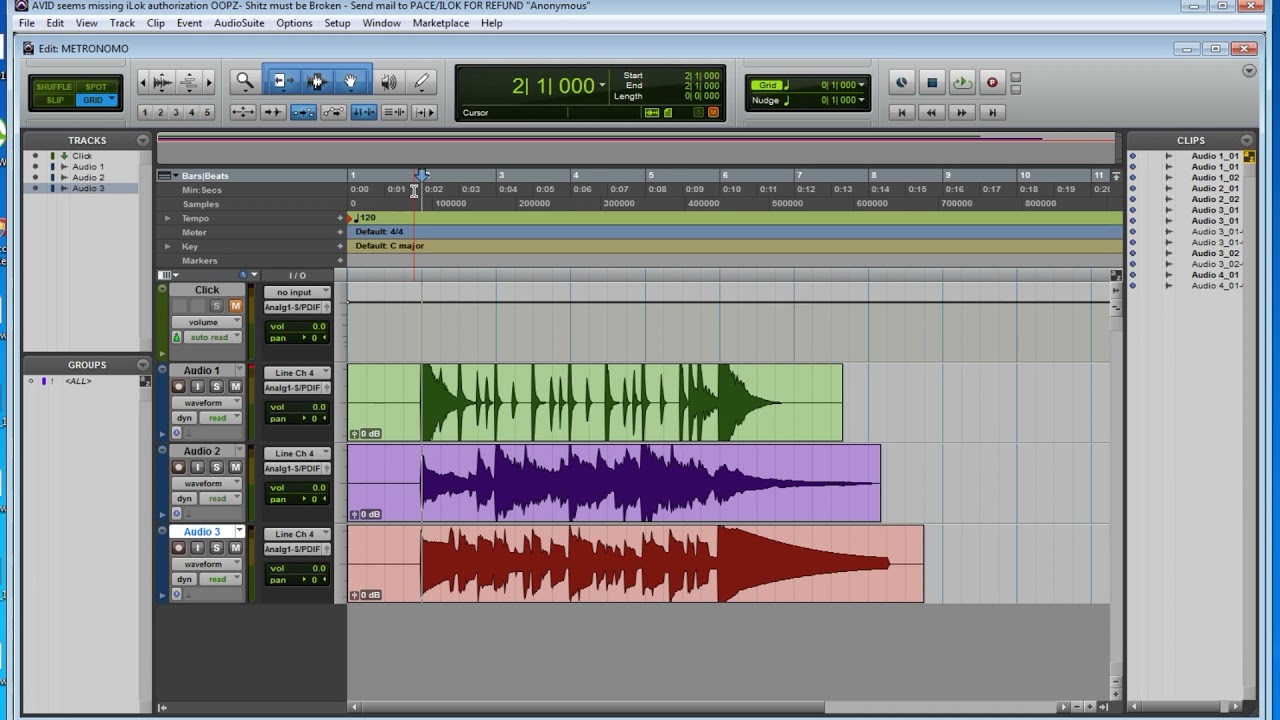
Task: Select Audio 2 in the Tracks list
Action: [x=88, y=178]
